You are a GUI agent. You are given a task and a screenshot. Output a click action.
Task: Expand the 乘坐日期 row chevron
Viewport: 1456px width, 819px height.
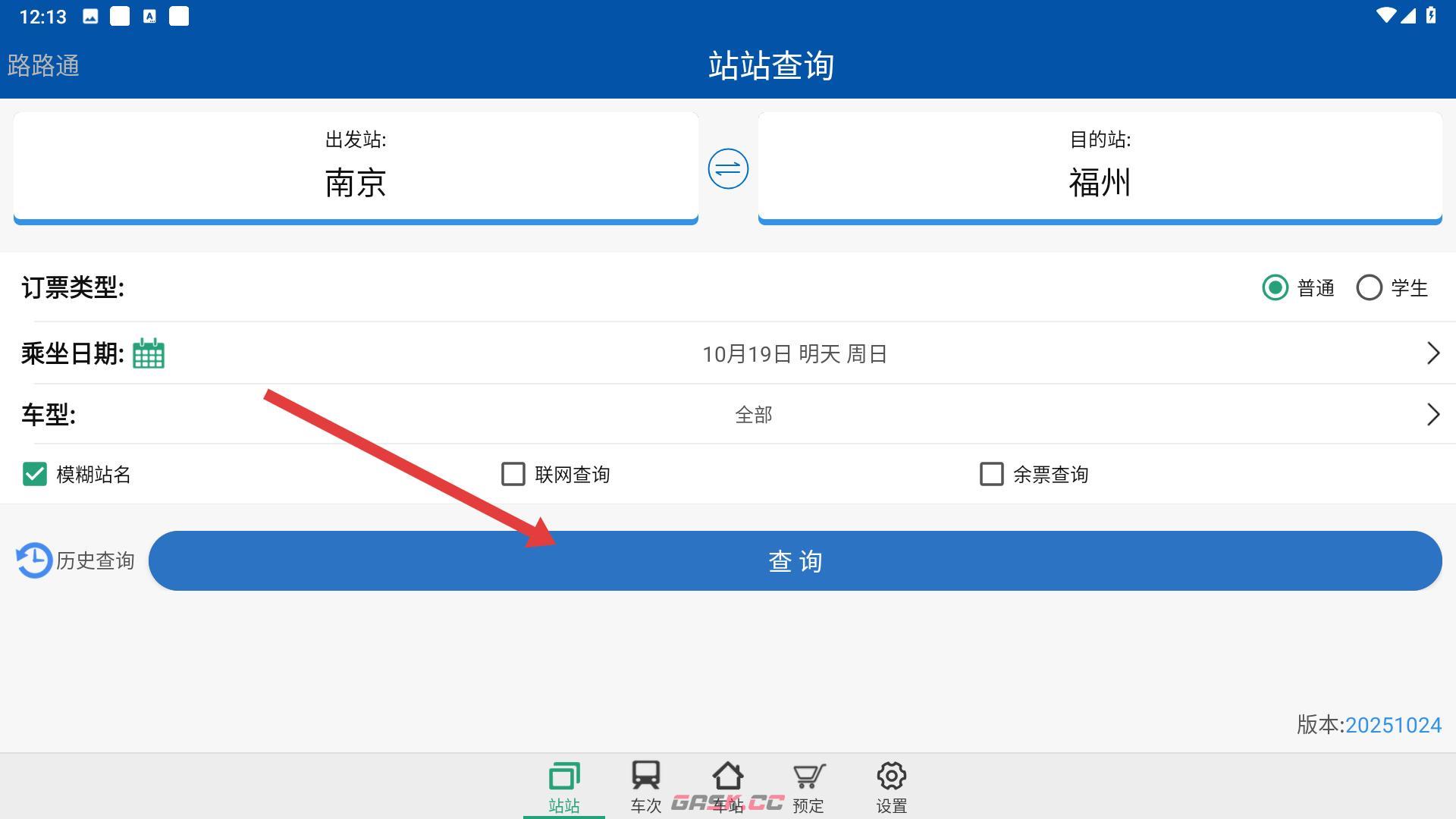(x=1432, y=353)
